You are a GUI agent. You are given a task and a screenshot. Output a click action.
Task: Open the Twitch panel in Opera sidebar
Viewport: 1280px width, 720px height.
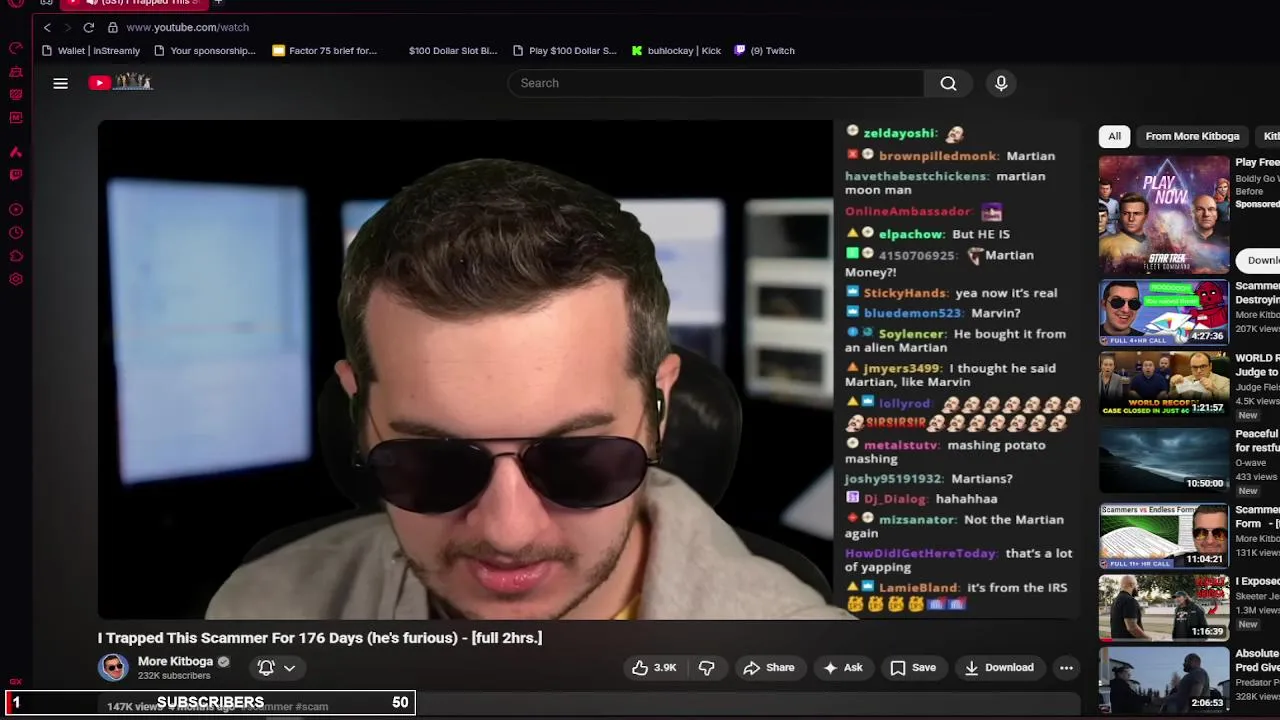16,175
